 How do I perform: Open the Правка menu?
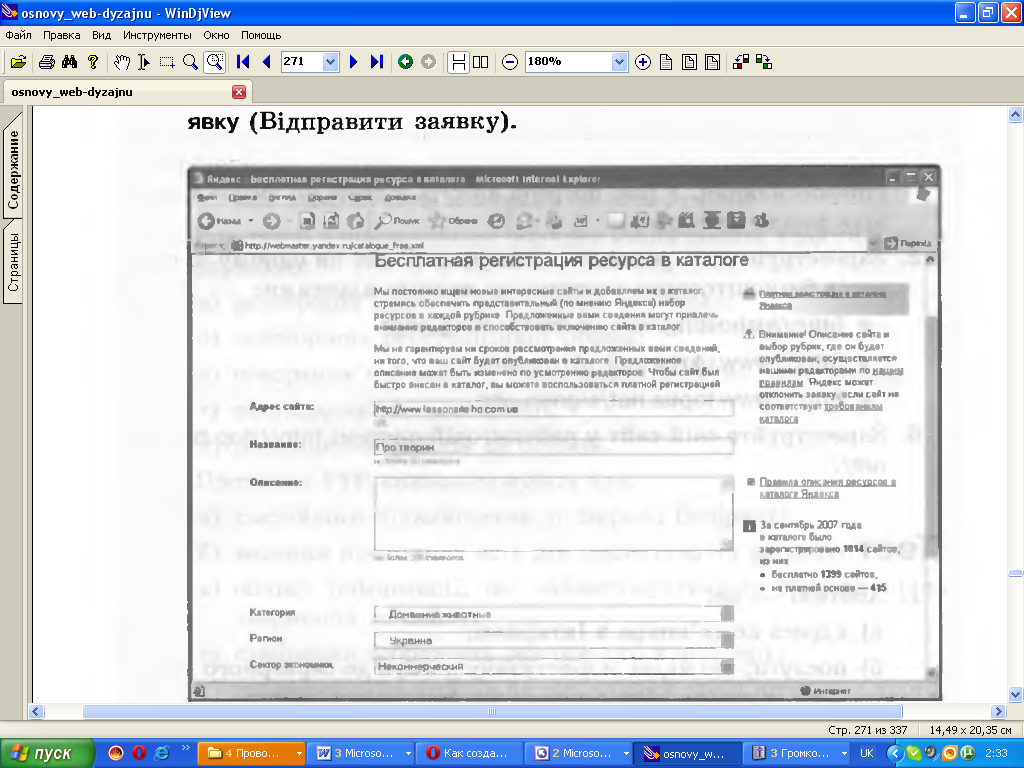pyautogui.click(x=61, y=35)
